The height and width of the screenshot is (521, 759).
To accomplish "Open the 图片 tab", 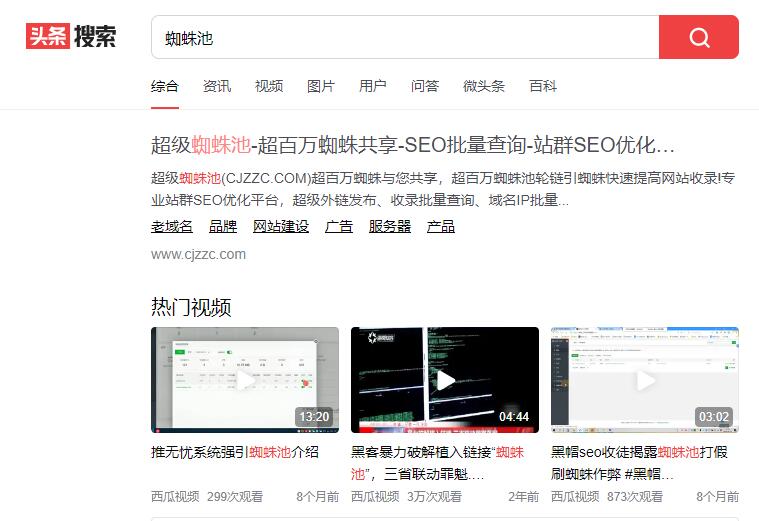I will tap(321, 86).
